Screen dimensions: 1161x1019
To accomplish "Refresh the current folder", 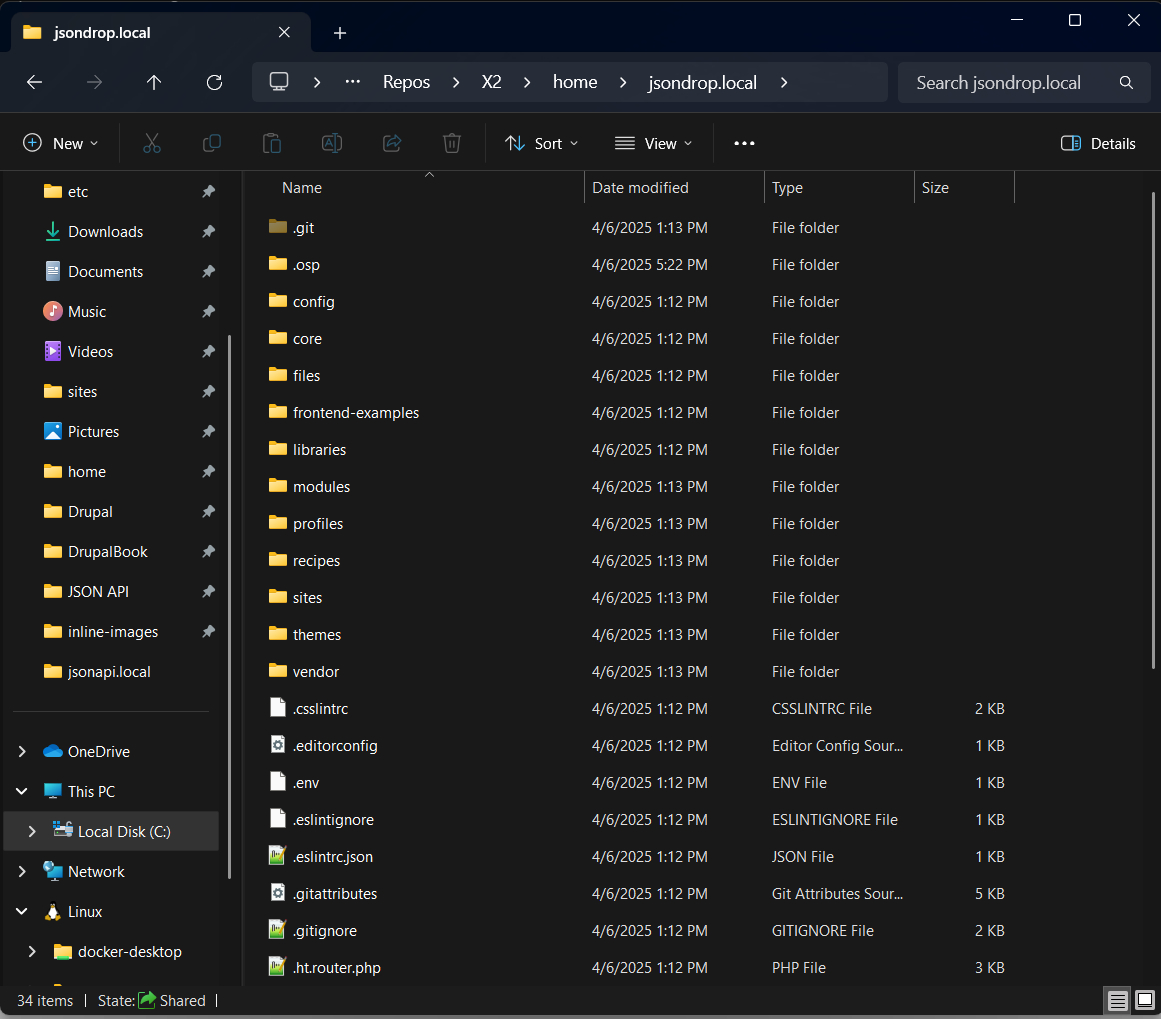I will (214, 82).
